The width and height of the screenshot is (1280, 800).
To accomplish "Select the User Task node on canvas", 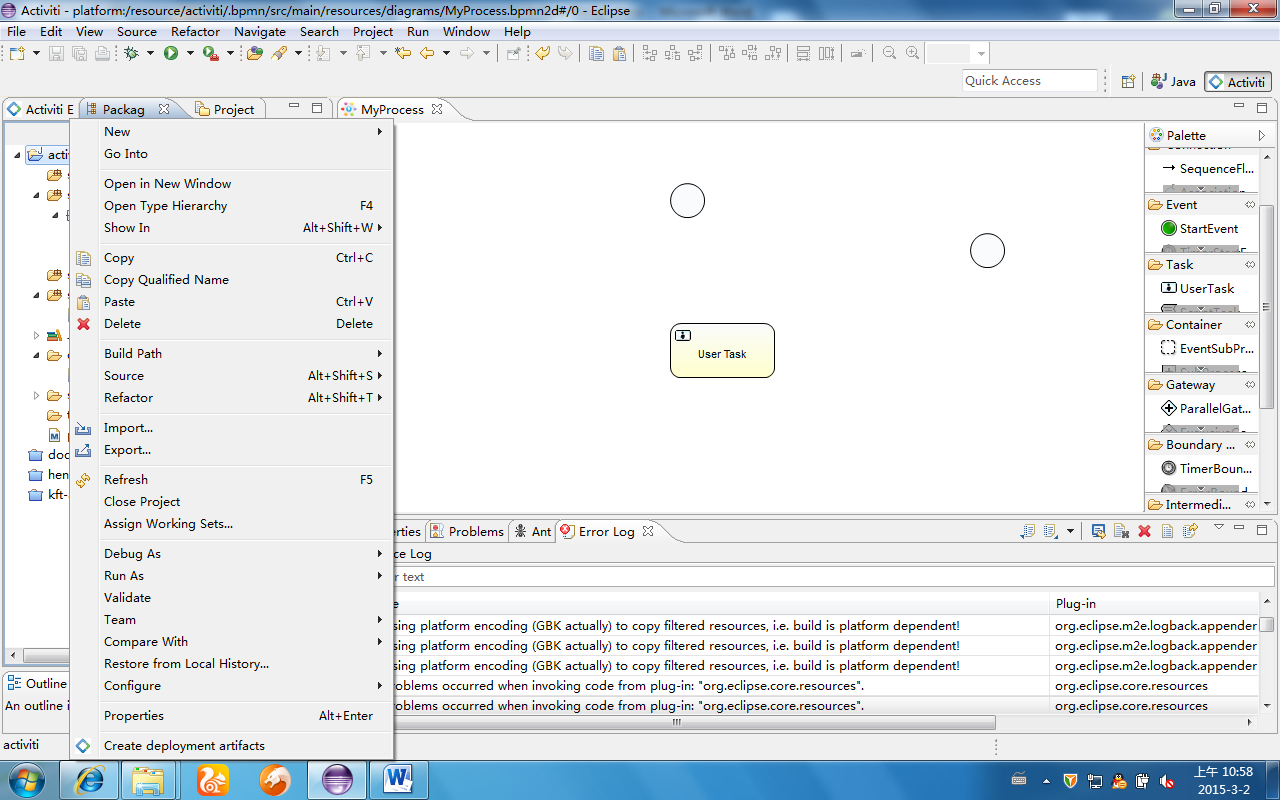I will [722, 350].
